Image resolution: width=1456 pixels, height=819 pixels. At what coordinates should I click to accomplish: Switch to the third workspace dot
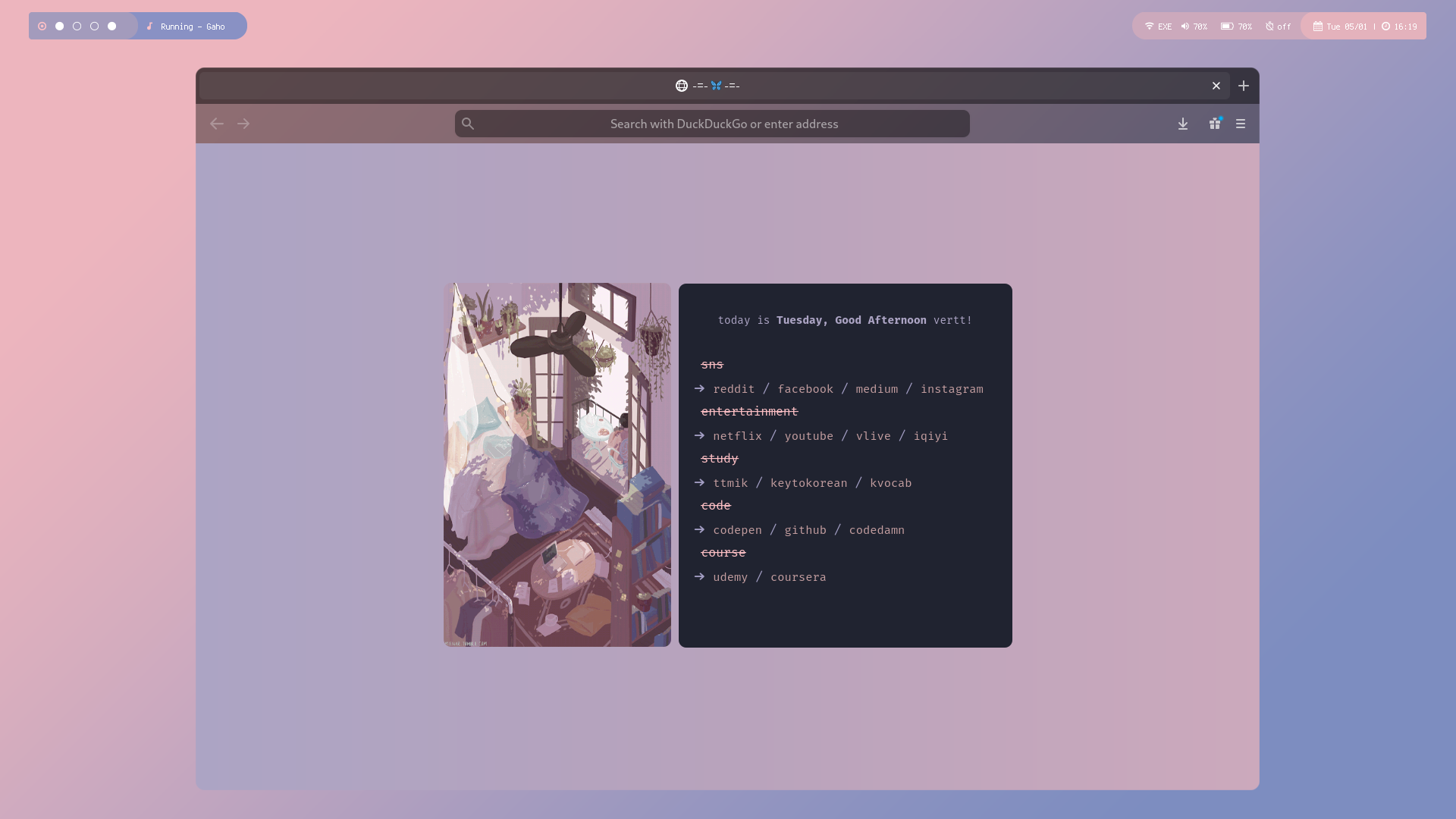[x=77, y=27]
